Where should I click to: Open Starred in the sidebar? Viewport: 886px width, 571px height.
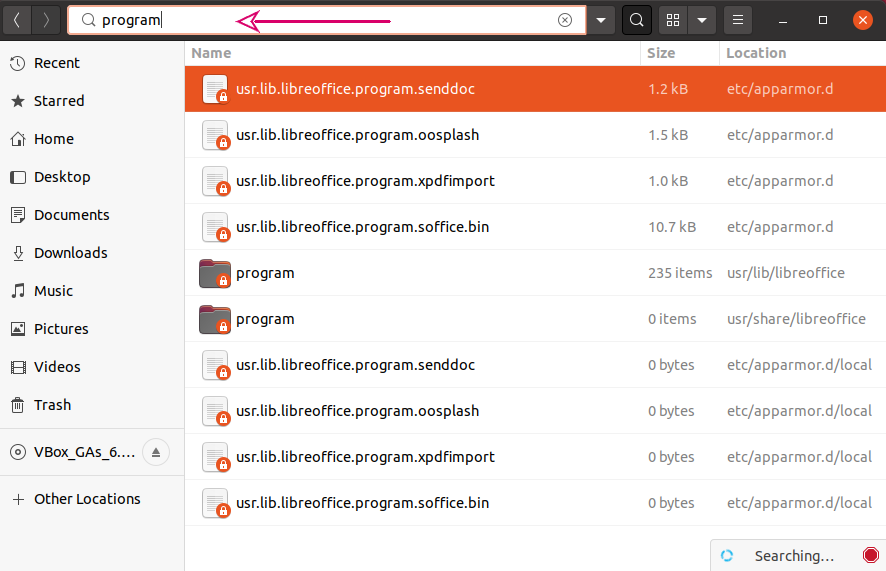(x=92, y=101)
